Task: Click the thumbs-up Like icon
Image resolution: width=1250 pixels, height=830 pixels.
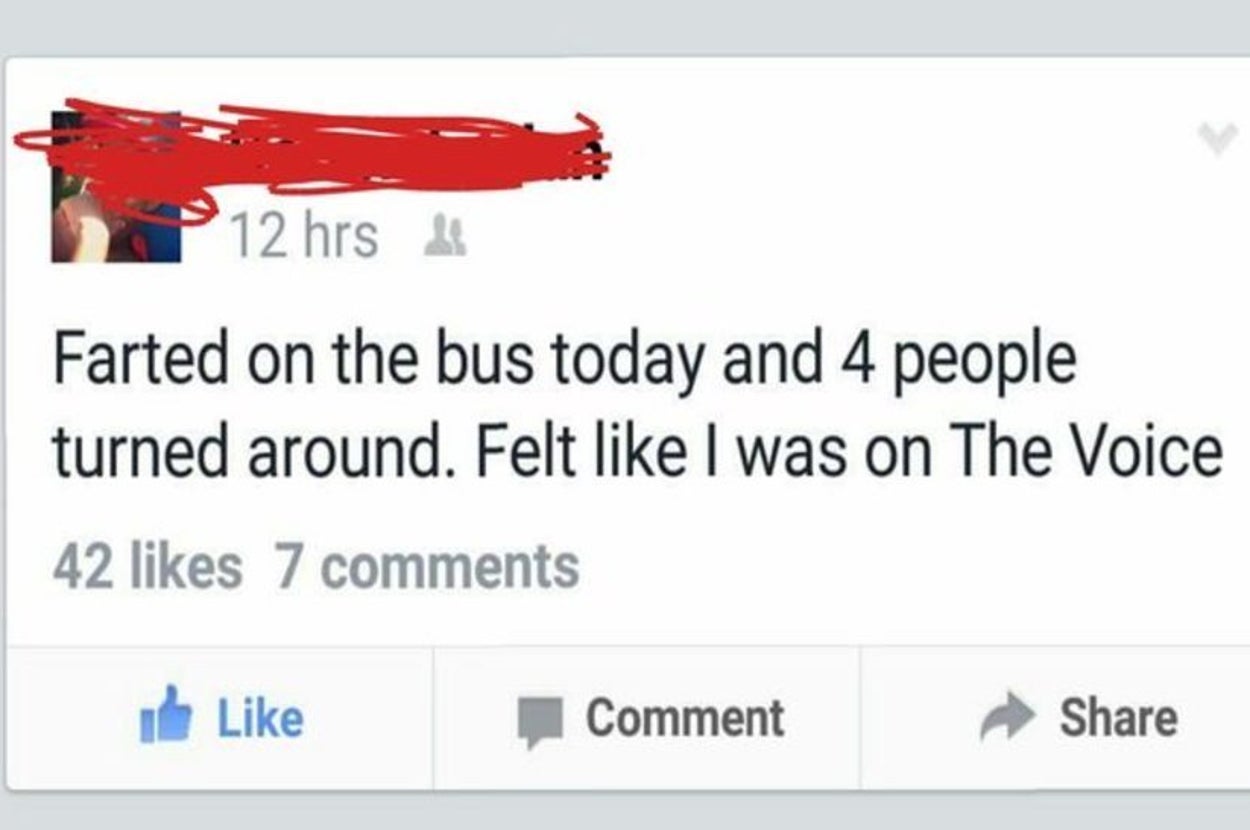Action: click(166, 718)
